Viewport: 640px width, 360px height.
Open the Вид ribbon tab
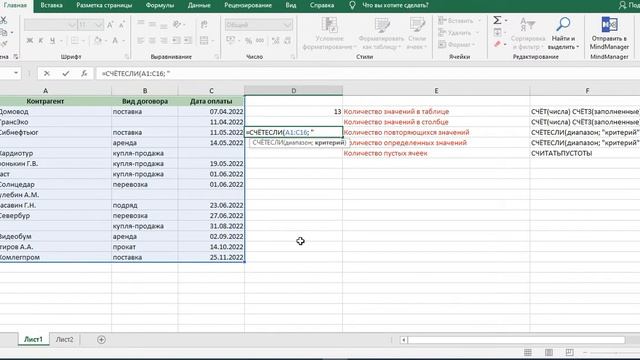pos(291,5)
